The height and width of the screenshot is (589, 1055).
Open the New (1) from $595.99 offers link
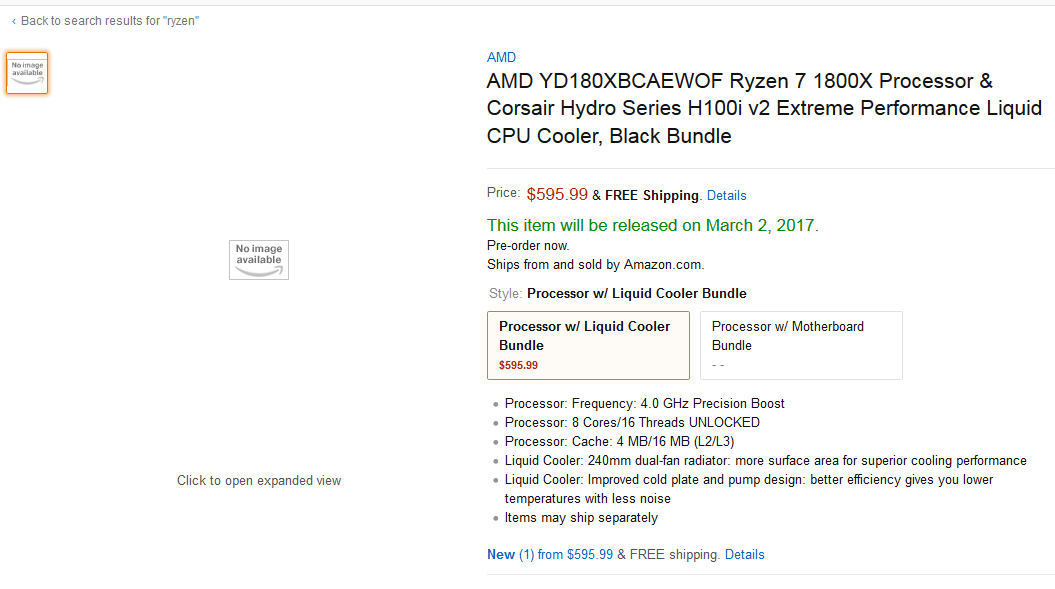pyautogui.click(x=550, y=555)
